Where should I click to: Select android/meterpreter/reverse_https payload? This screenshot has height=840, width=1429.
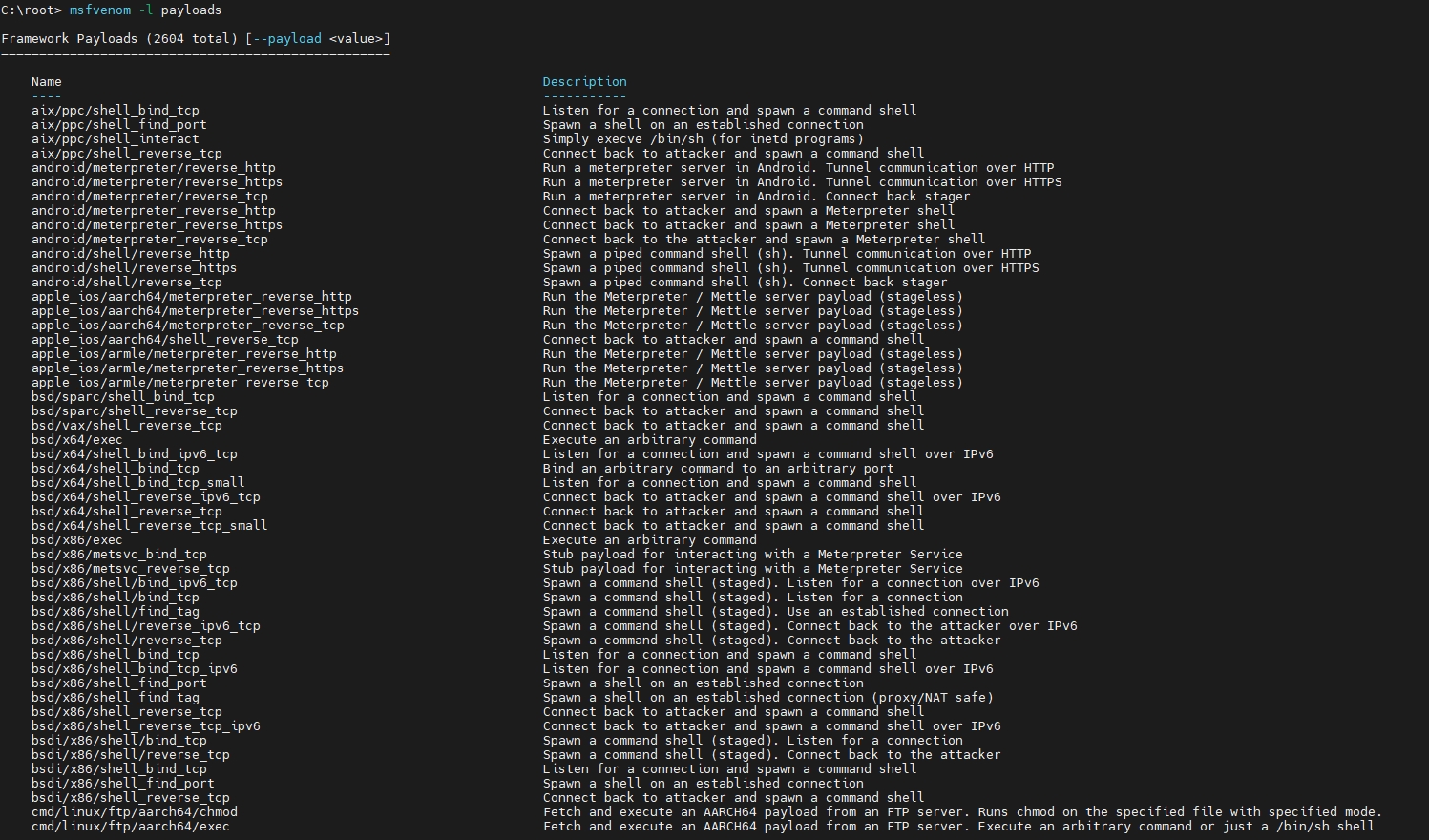tap(158, 182)
